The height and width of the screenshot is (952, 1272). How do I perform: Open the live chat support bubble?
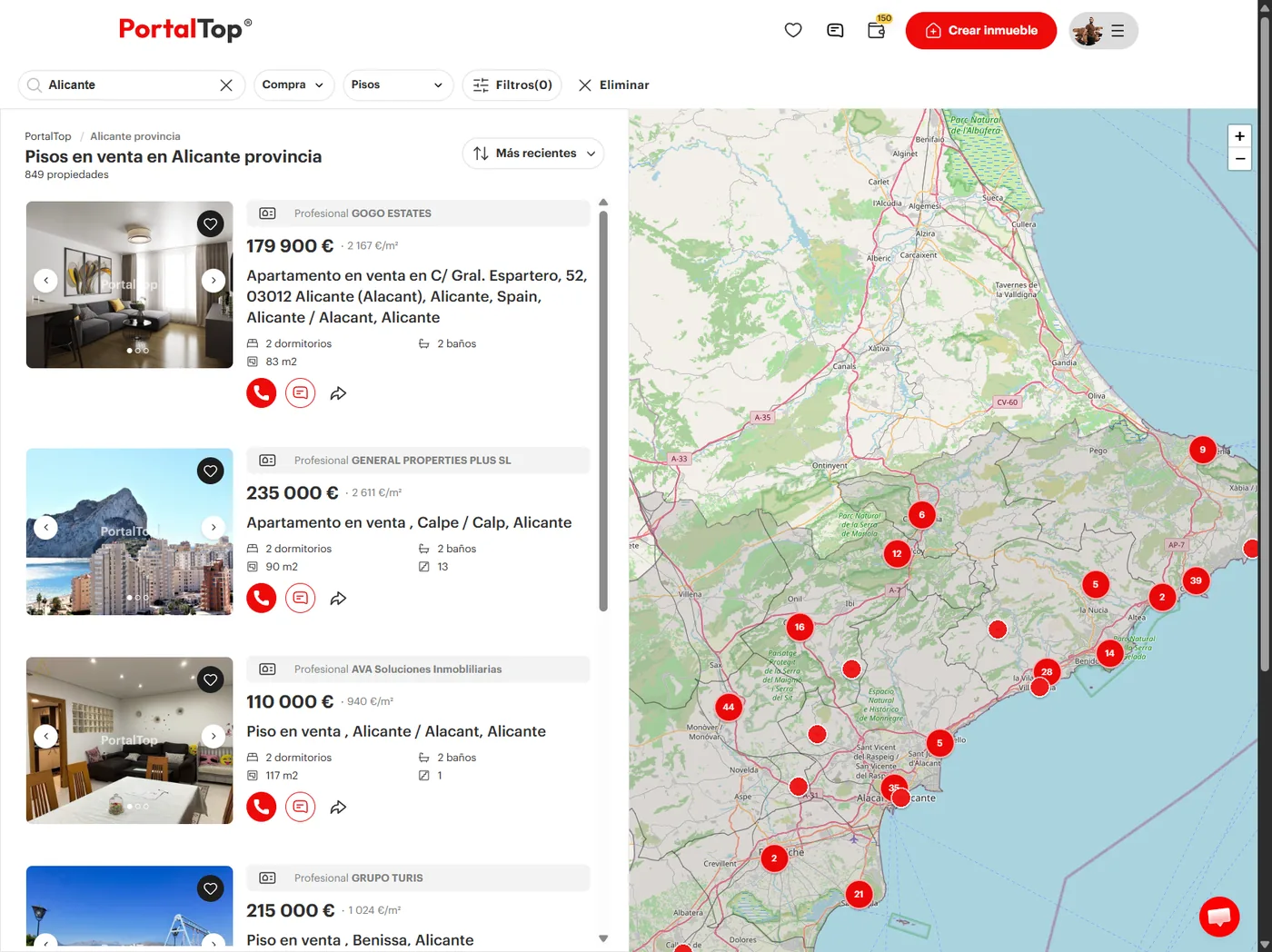1219,916
